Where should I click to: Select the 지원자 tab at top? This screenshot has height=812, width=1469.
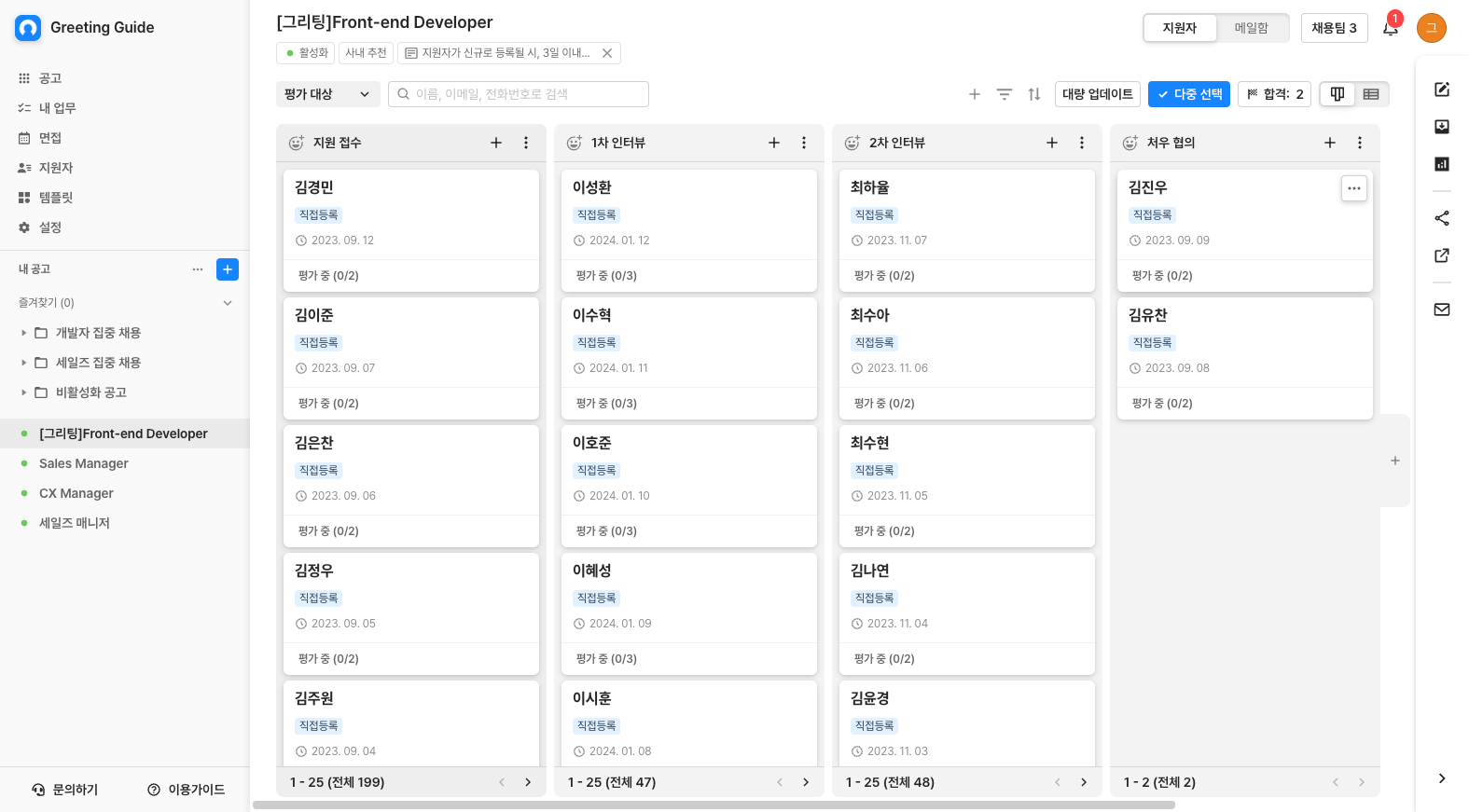coord(1180,28)
